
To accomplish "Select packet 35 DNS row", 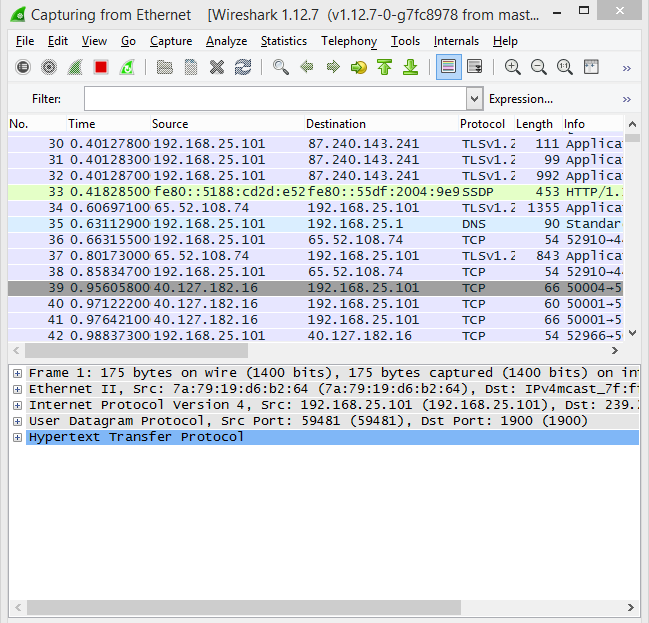I will point(315,224).
